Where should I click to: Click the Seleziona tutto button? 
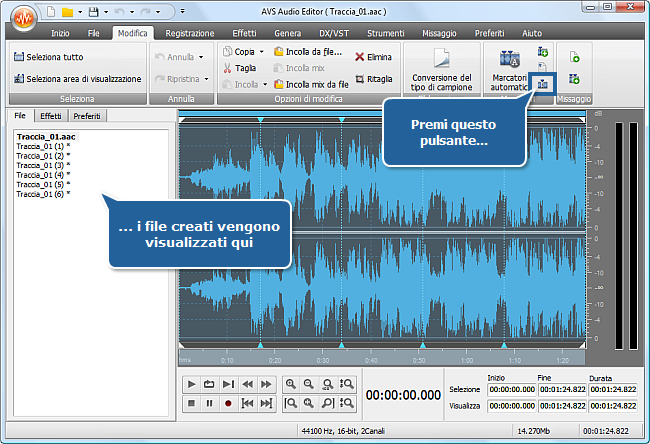[48, 57]
